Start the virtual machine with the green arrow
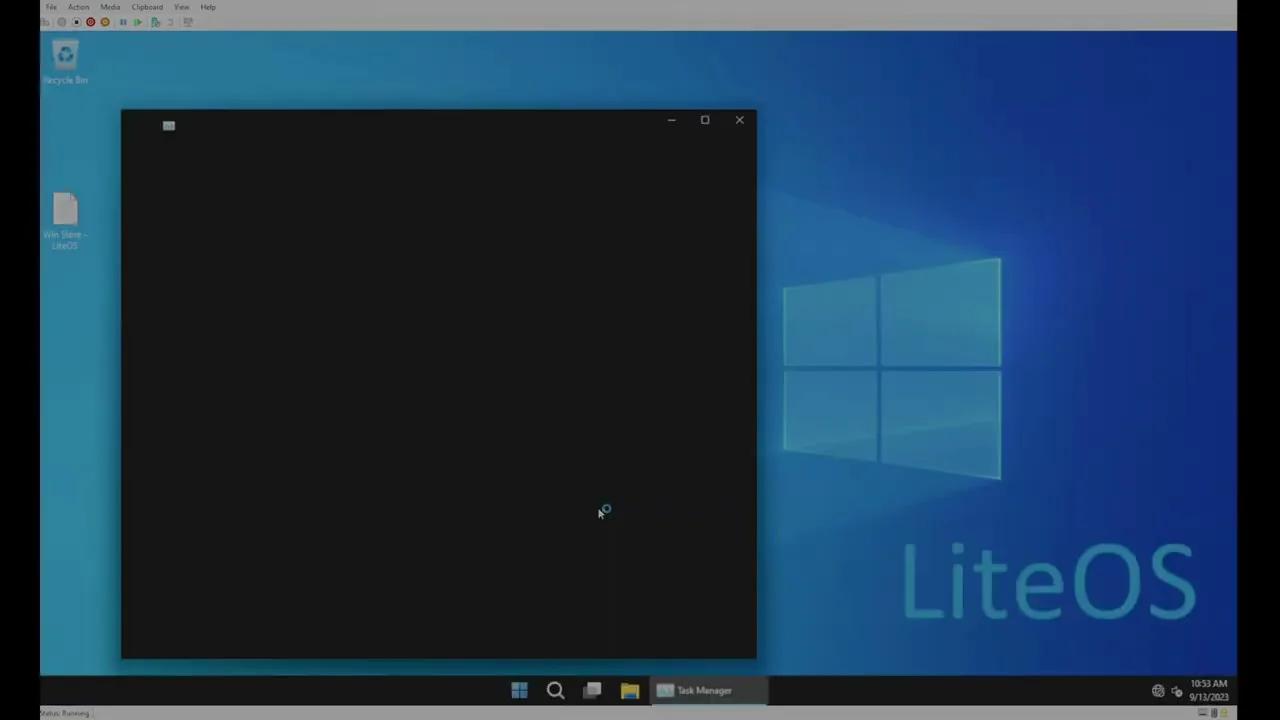Image resolution: width=1280 pixels, height=720 pixels. pos(137,22)
